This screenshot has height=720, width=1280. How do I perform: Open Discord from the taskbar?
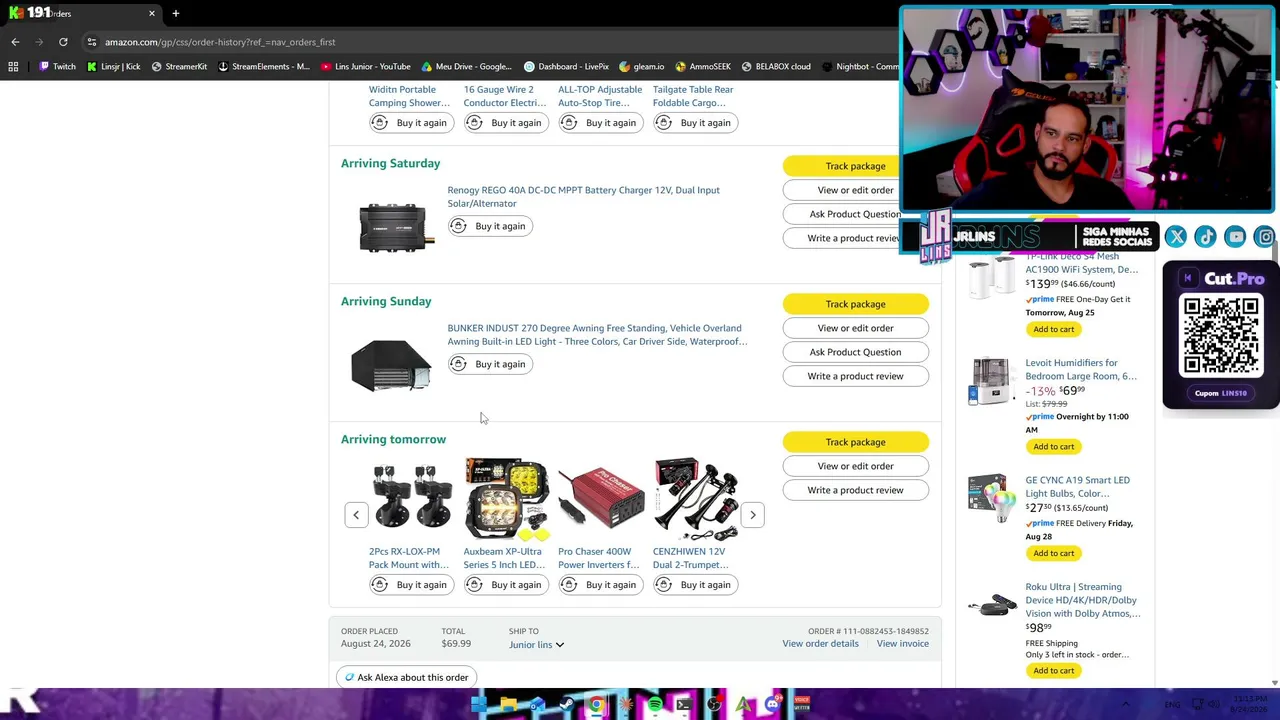(x=772, y=705)
